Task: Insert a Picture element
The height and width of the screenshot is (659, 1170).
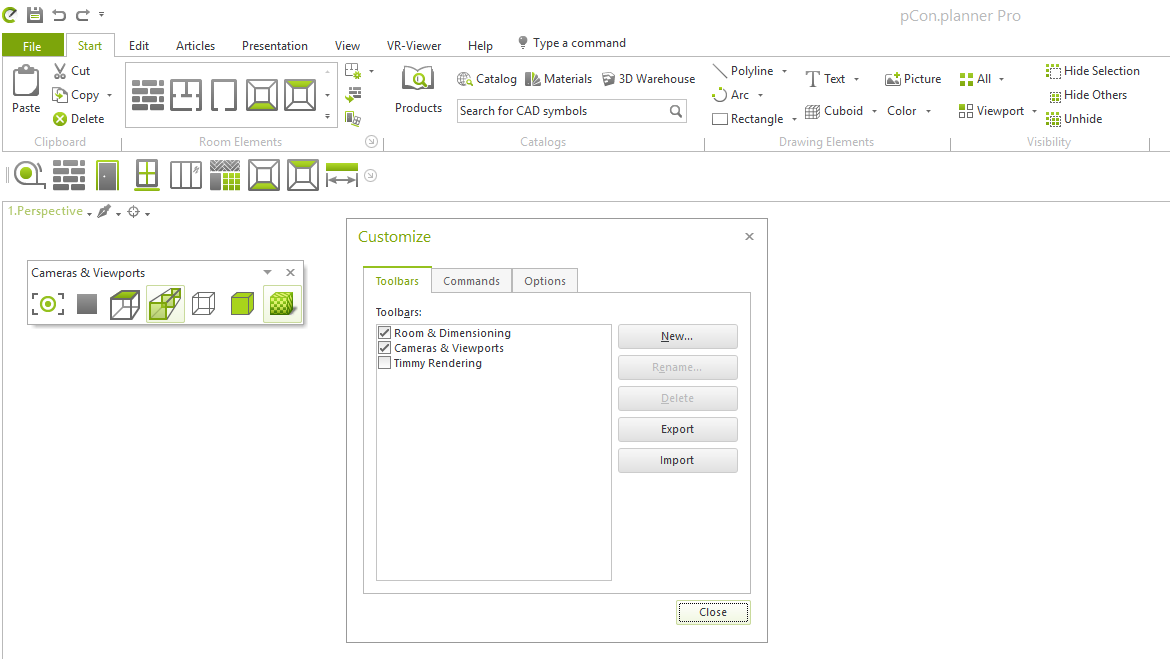Action: (913, 79)
